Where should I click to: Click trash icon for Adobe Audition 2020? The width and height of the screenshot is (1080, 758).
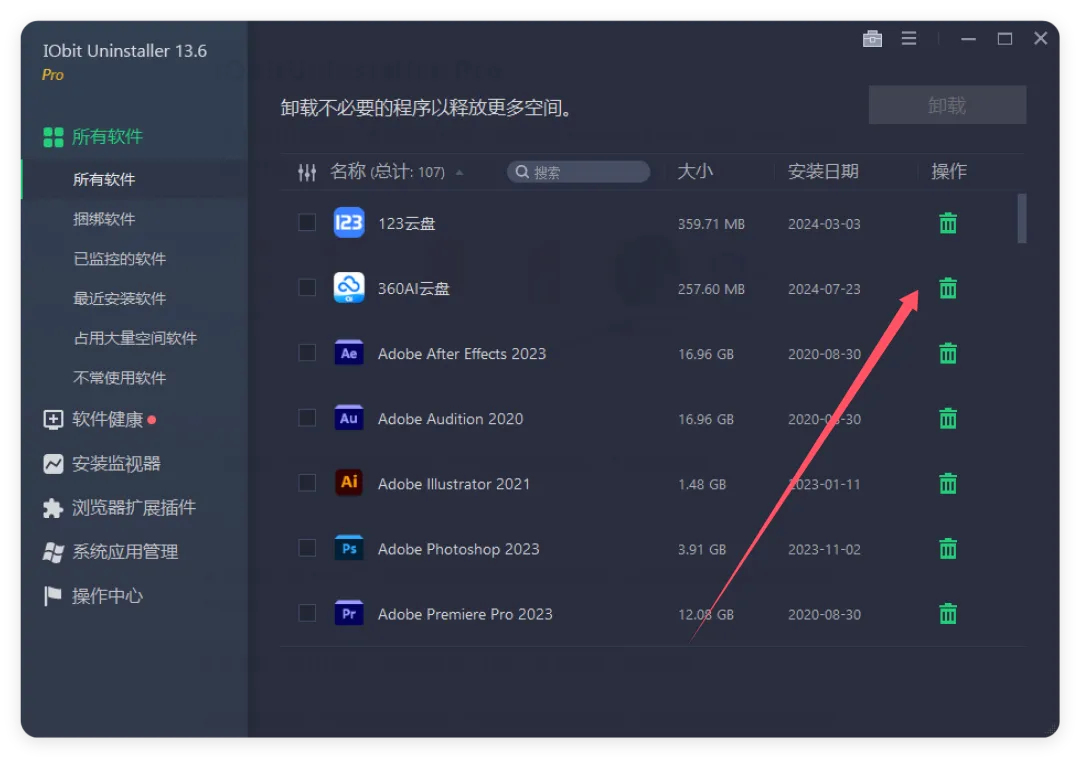pos(948,419)
